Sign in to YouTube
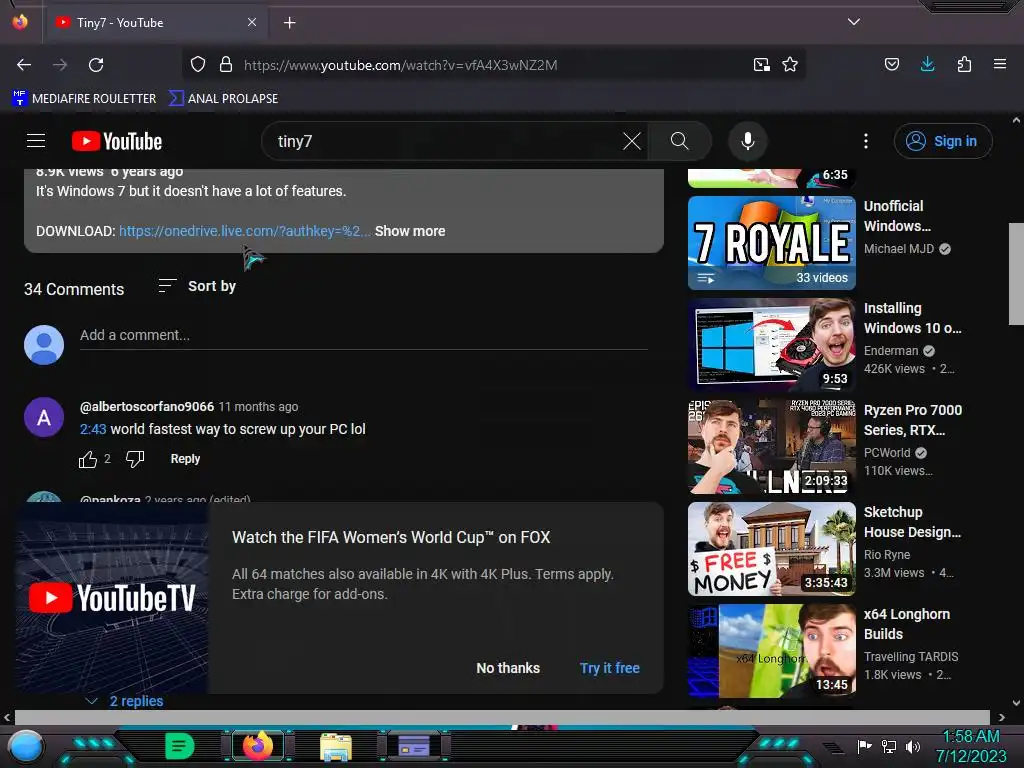The width and height of the screenshot is (1024, 768). pyautogui.click(x=943, y=141)
